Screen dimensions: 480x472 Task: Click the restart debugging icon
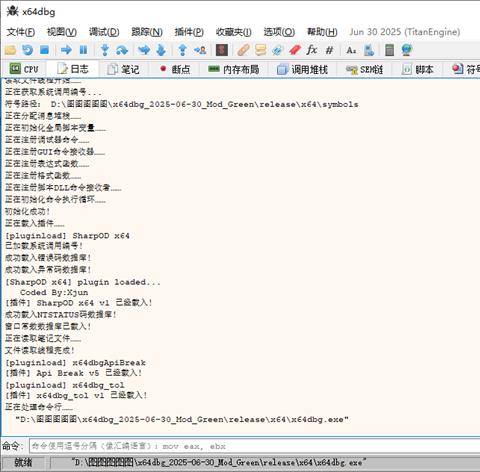pos(27,50)
